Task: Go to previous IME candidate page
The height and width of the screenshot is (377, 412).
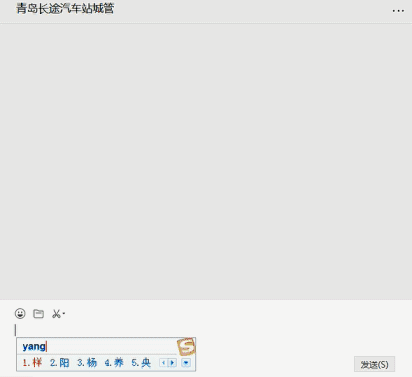Action: (163, 363)
